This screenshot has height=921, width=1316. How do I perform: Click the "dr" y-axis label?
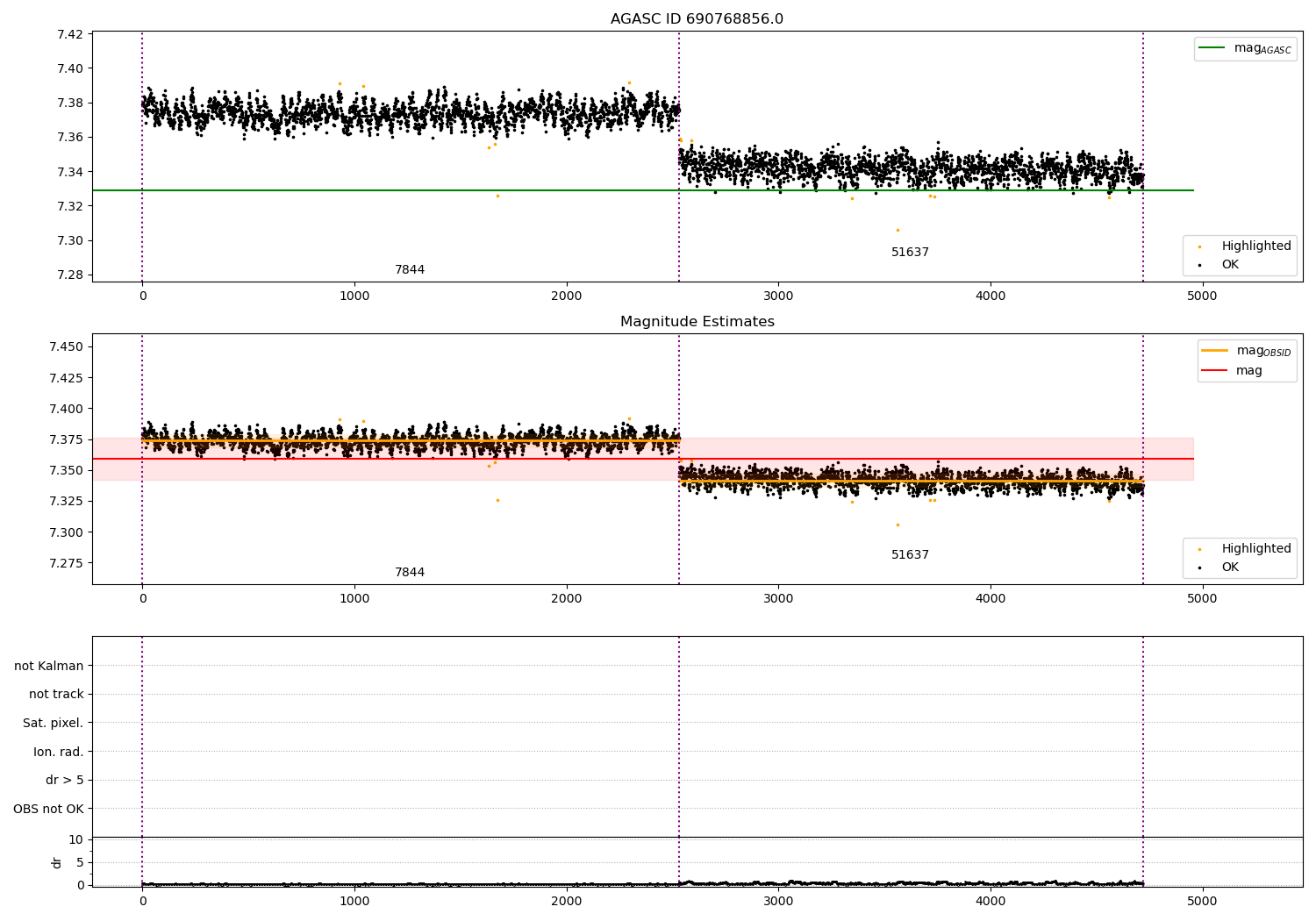57,862
